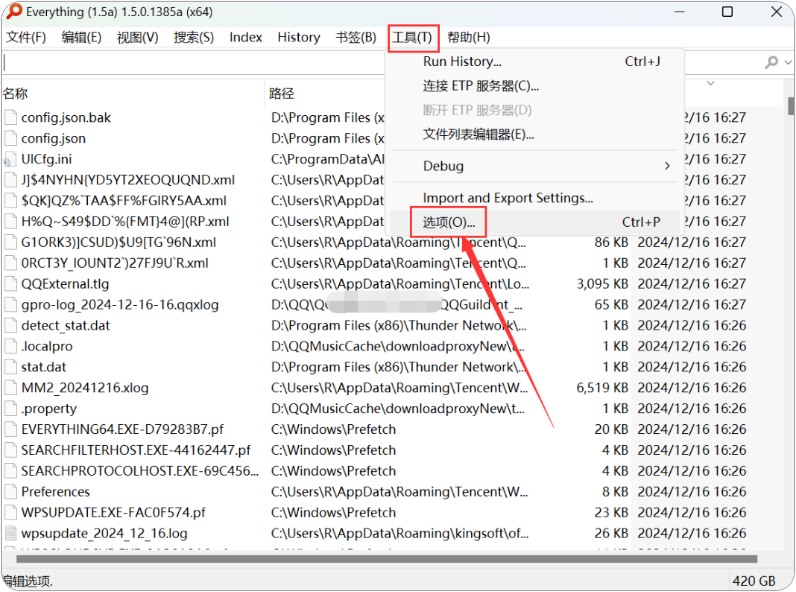Open the History menu

[299, 38]
